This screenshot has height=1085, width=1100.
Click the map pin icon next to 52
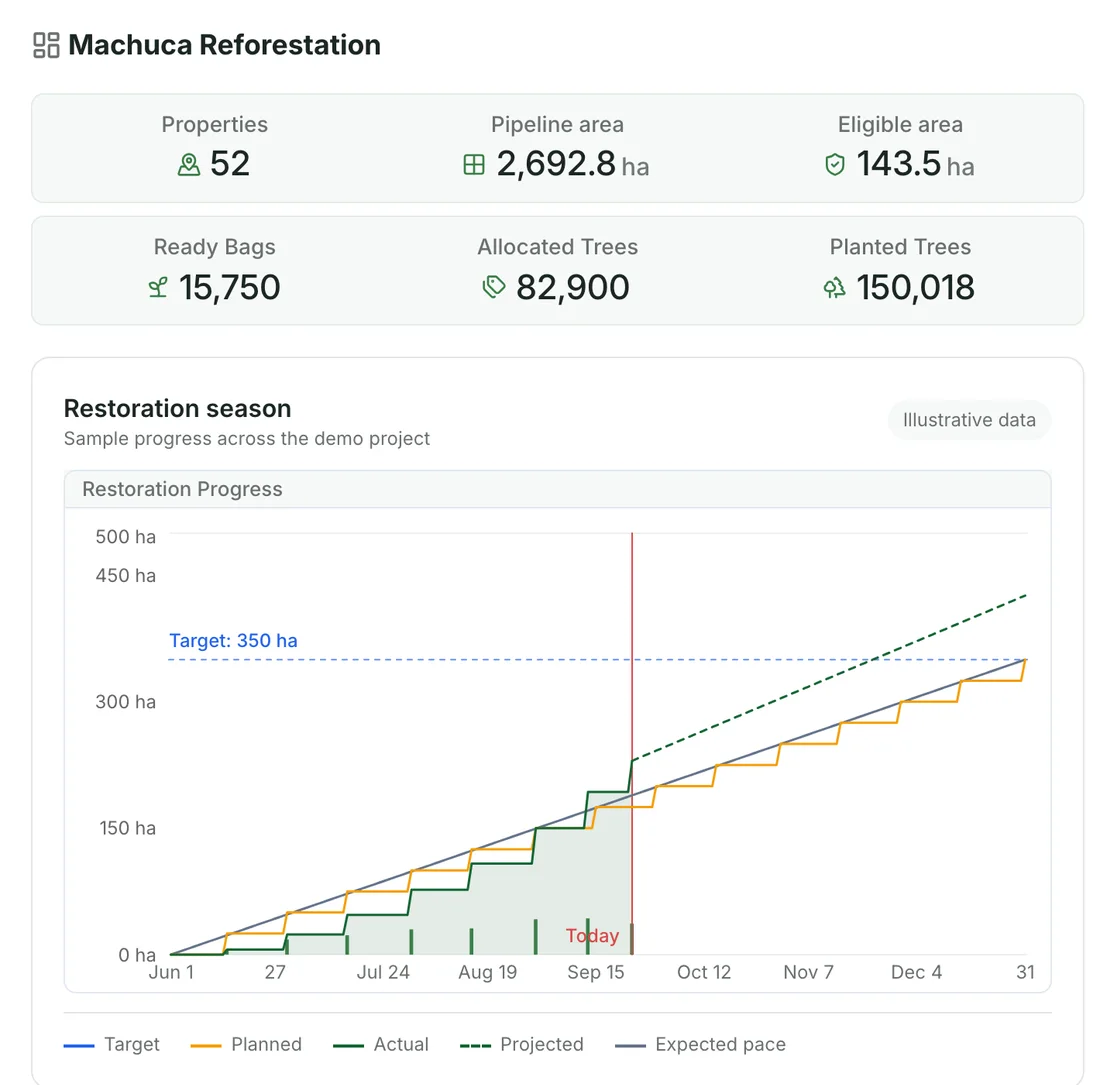point(189,164)
